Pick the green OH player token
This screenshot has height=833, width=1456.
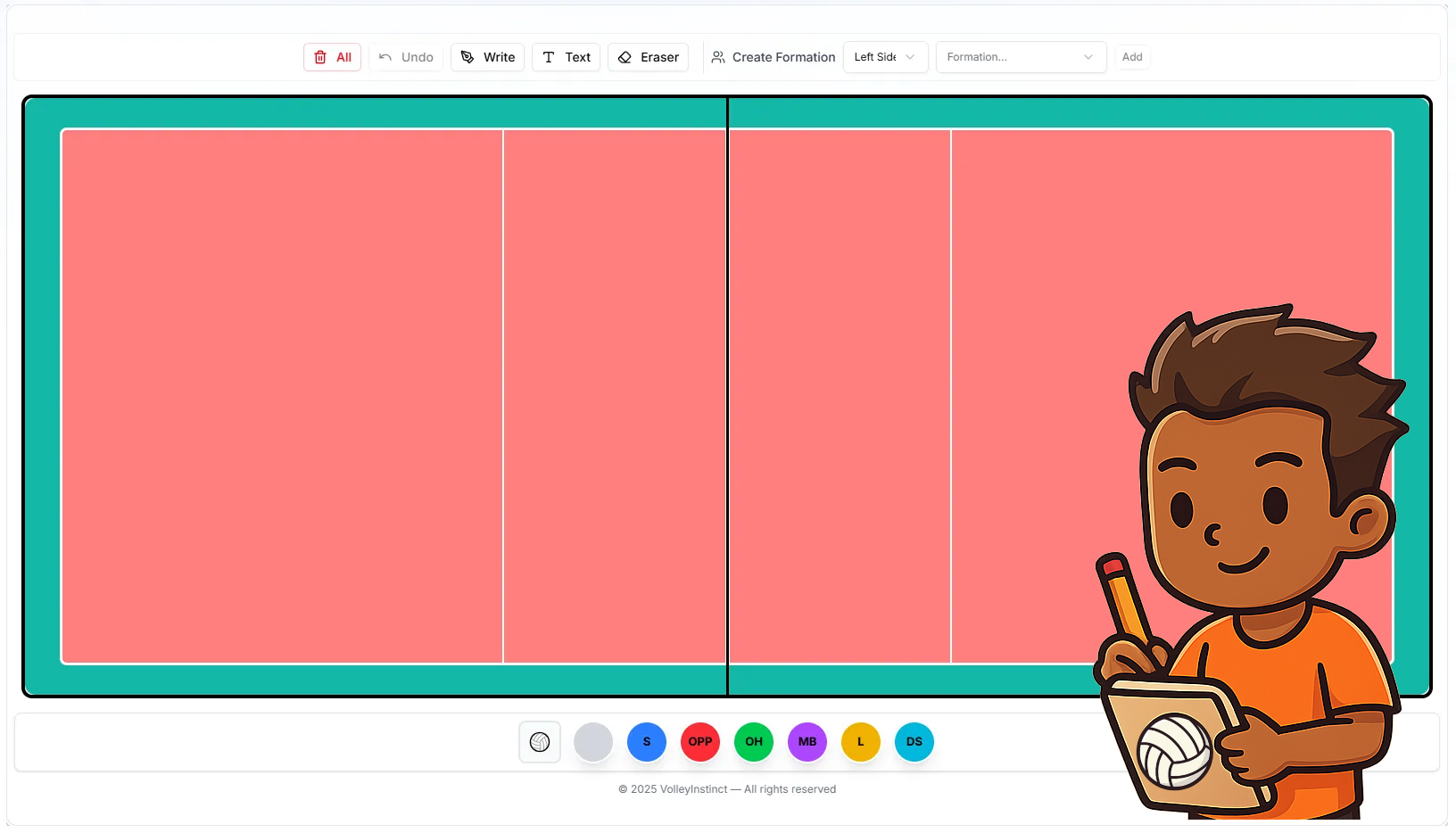pos(754,742)
